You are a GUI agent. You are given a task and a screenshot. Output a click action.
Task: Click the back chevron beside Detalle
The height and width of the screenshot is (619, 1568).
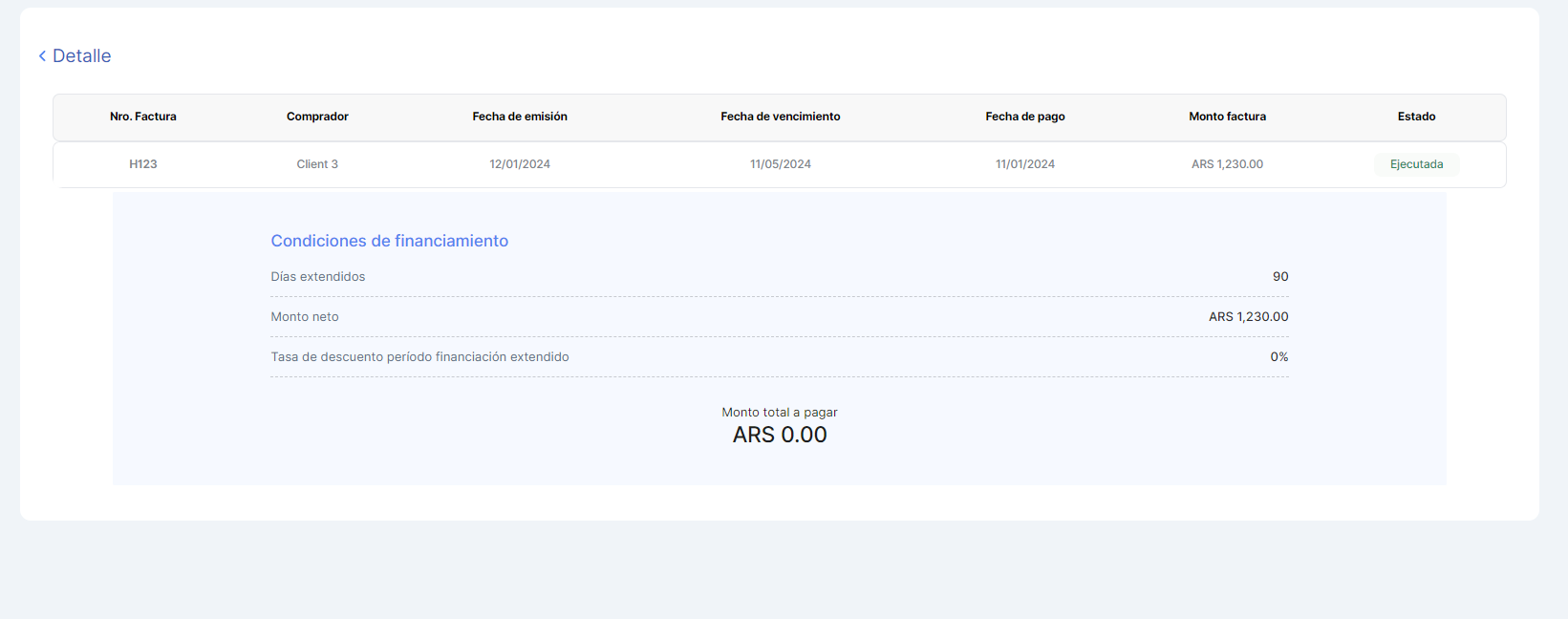point(42,56)
